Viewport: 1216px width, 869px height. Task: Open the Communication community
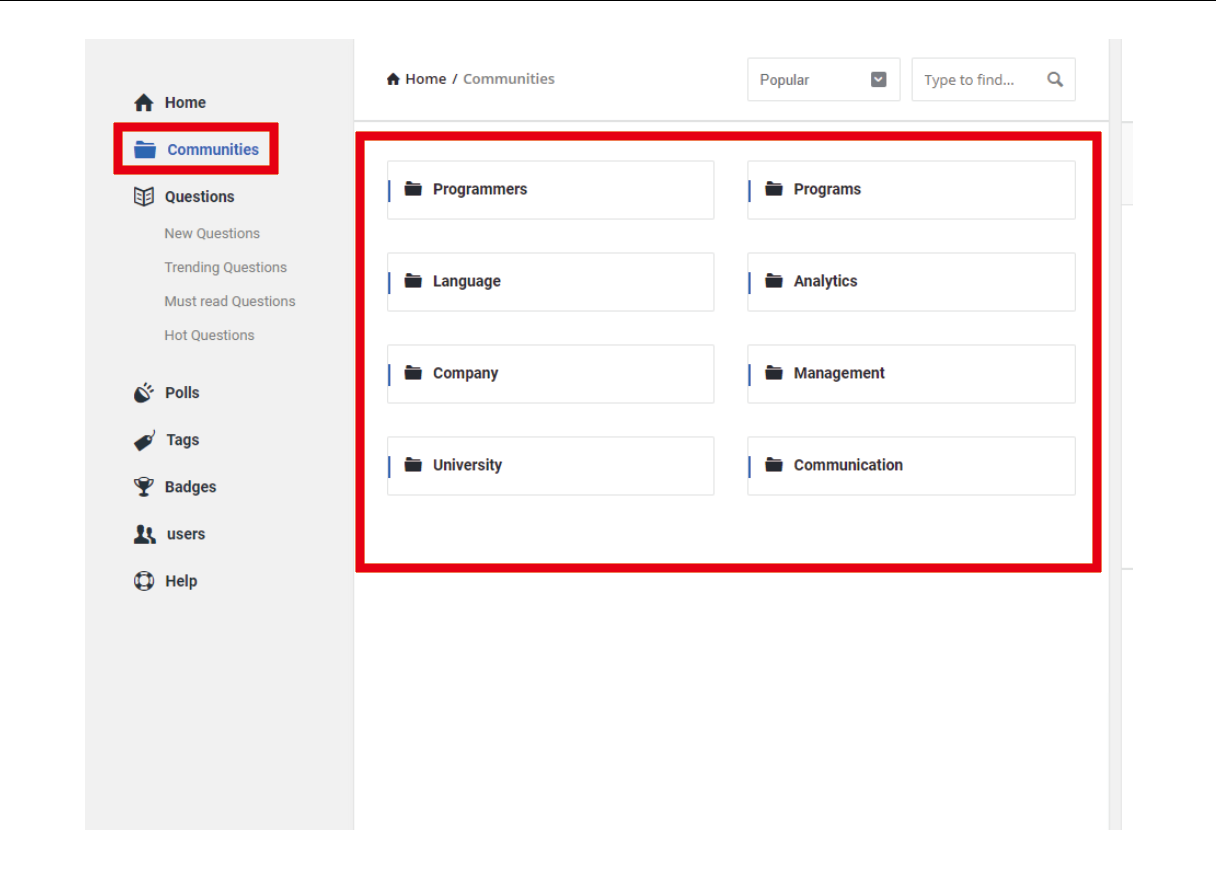coord(912,466)
